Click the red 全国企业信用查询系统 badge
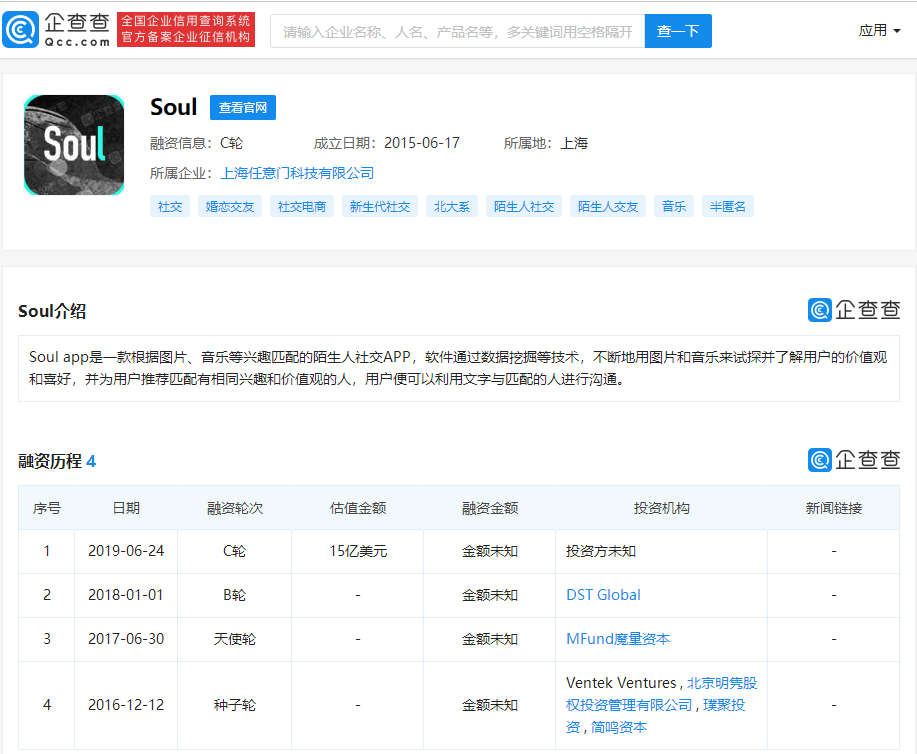The width and height of the screenshot is (917, 754). click(x=185, y=29)
